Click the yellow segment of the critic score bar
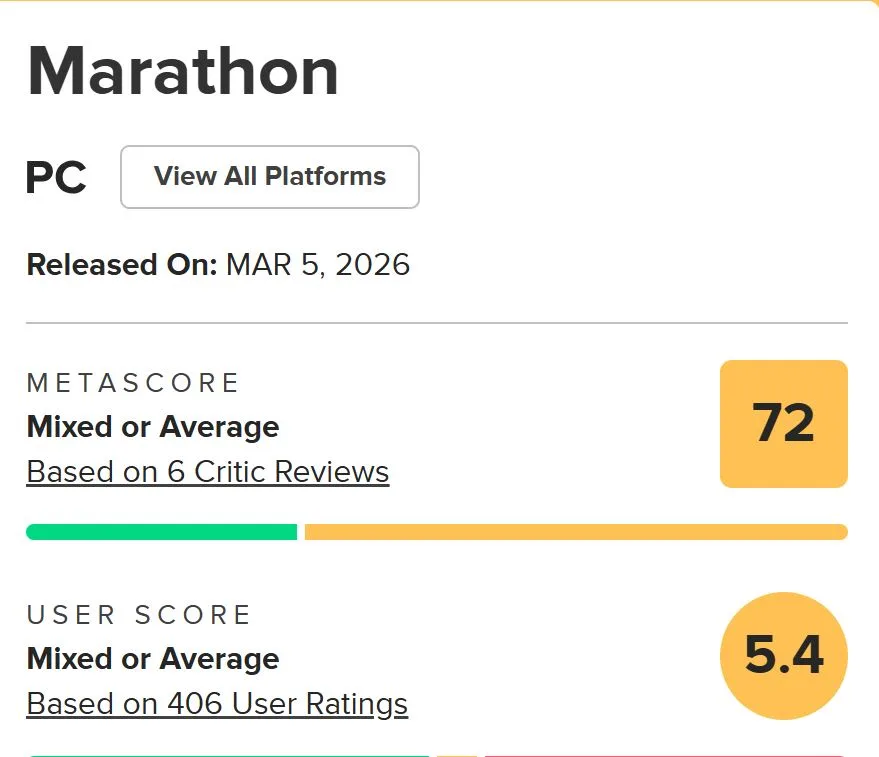Viewport: 879px width, 757px height. pos(575,532)
